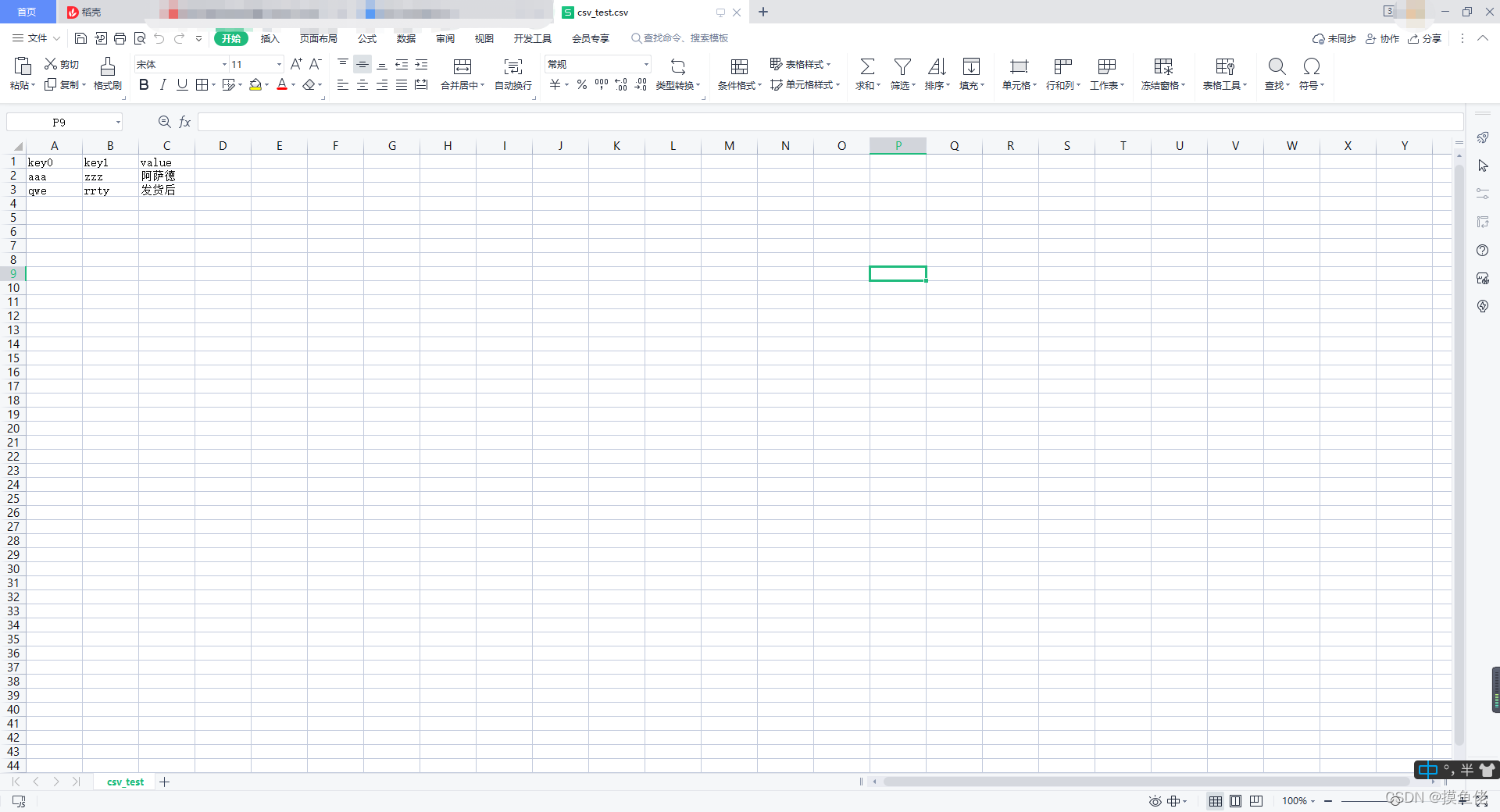The height and width of the screenshot is (812, 1500).
Task: Toggle vertical middle alignment
Action: click(362, 64)
